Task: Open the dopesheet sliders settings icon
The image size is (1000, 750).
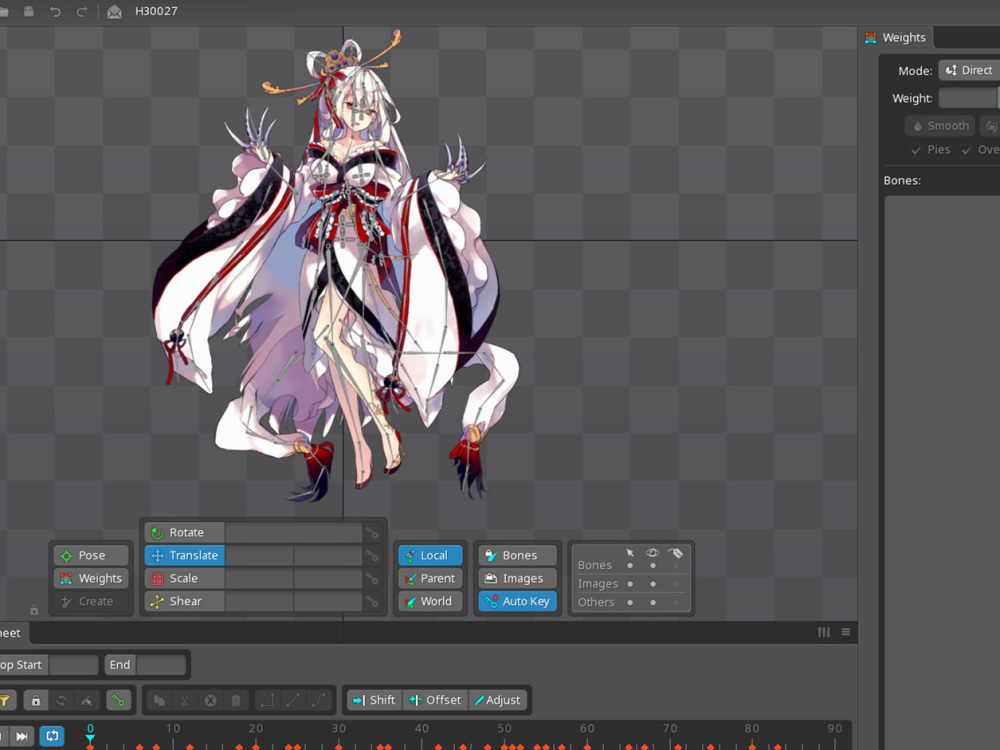Action: pyautogui.click(x=824, y=632)
